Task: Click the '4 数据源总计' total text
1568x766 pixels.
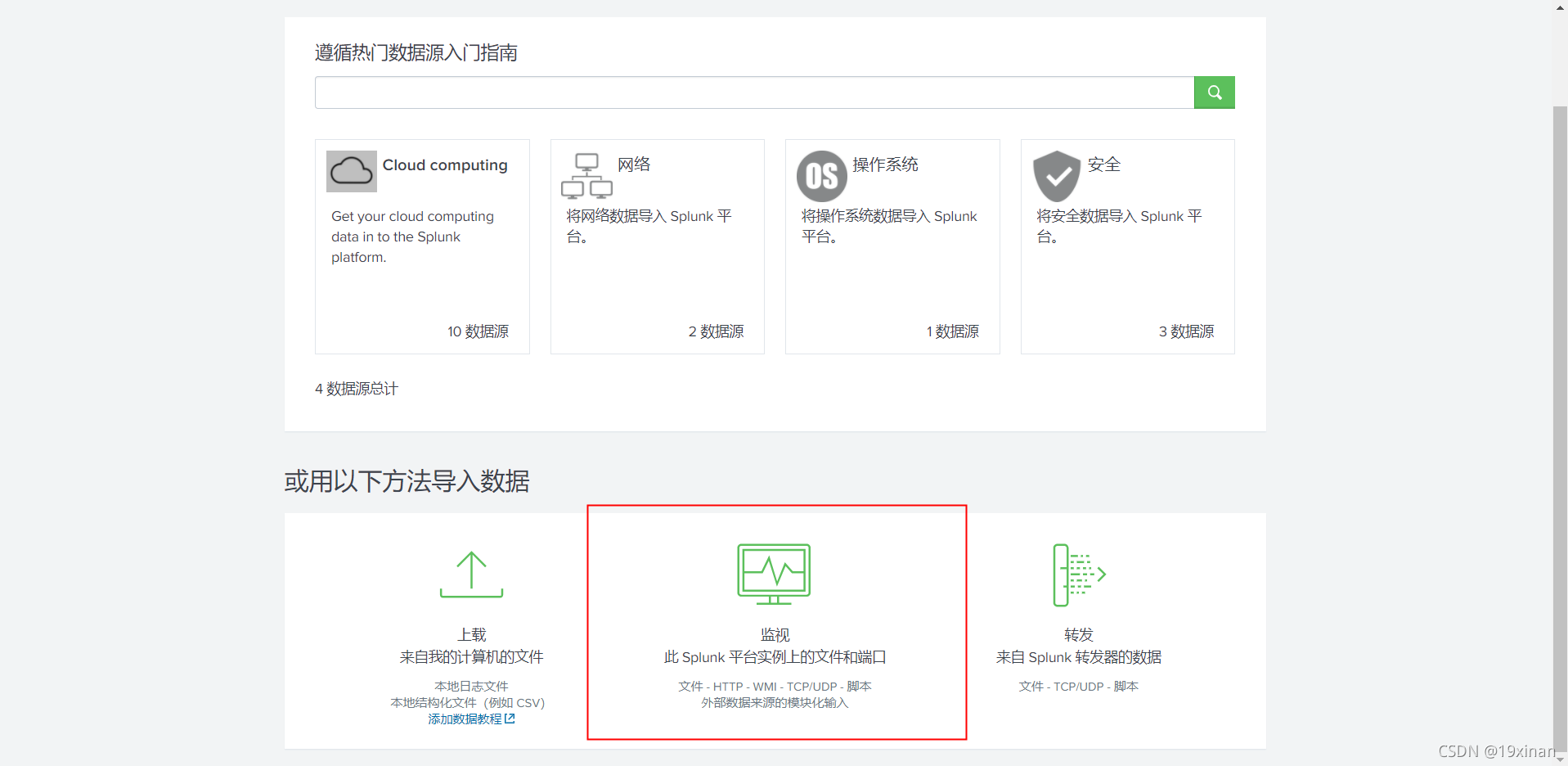Action: 357,389
